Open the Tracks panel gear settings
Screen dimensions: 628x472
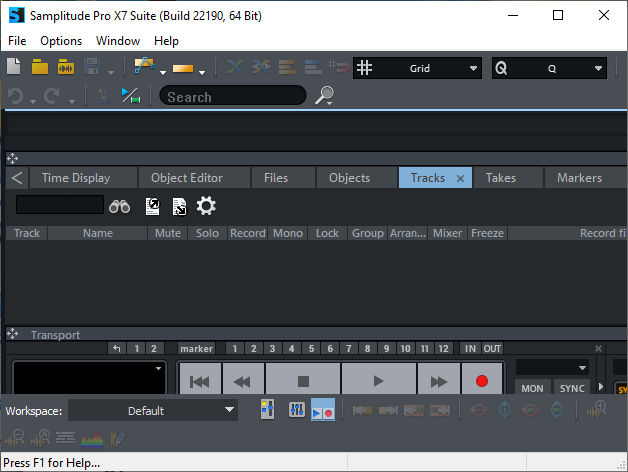coord(206,206)
